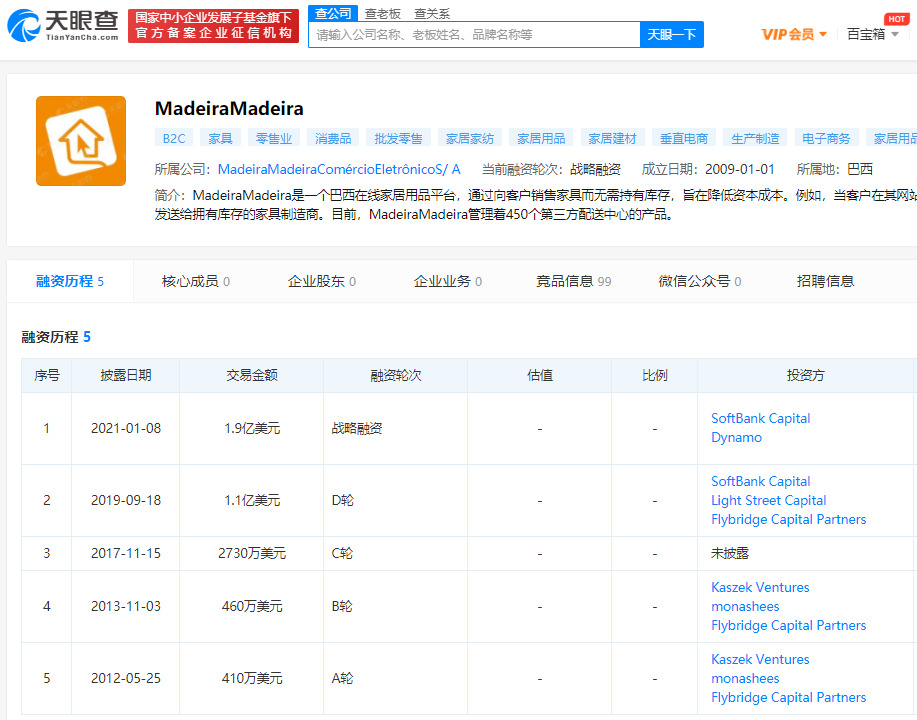Click the 批发零售 tag
917x720 pixels.
(x=398, y=139)
